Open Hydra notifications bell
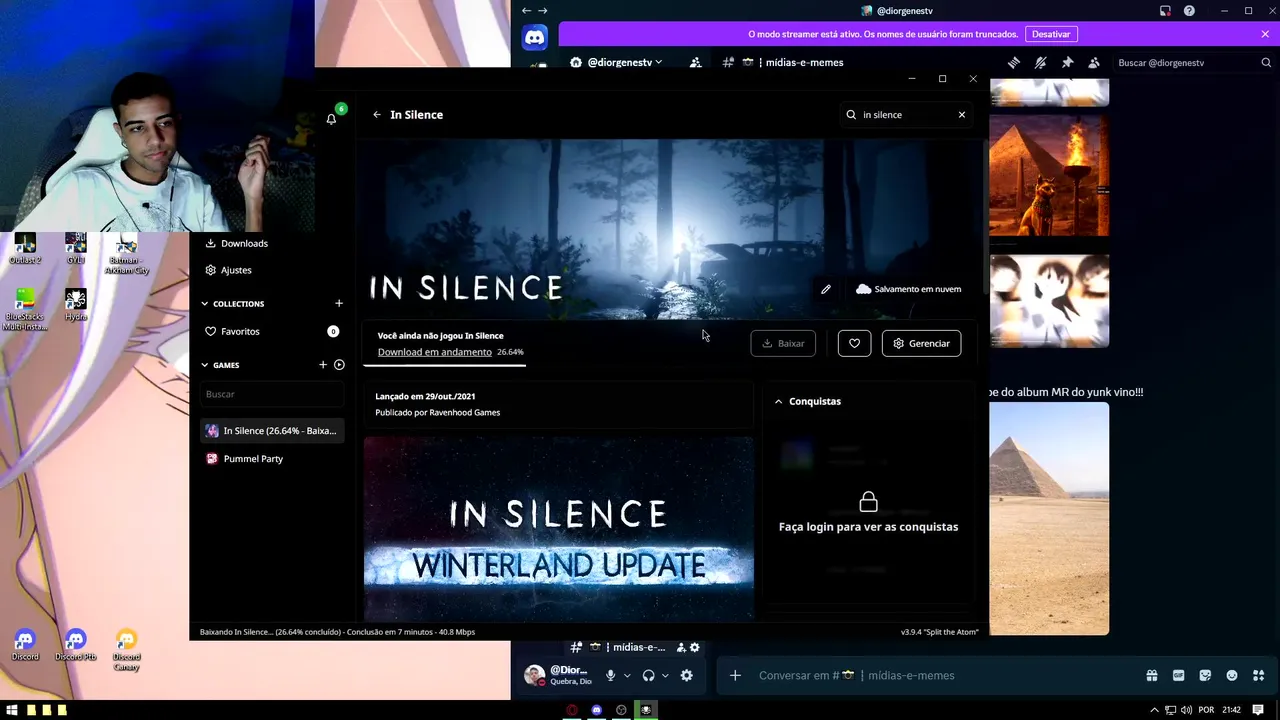Screen dimensions: 1280x720 (331, 119)
